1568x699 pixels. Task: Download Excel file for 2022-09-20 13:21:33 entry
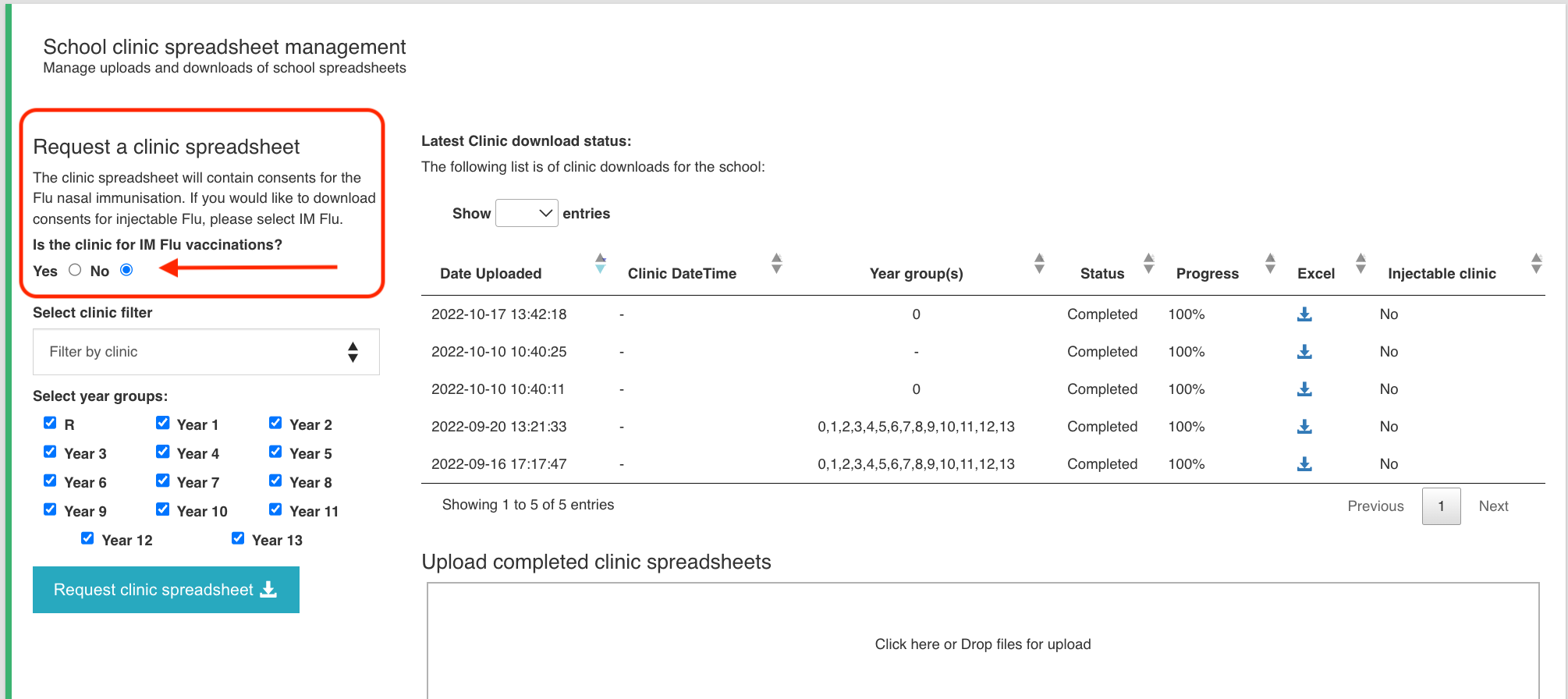[1304, 427]
